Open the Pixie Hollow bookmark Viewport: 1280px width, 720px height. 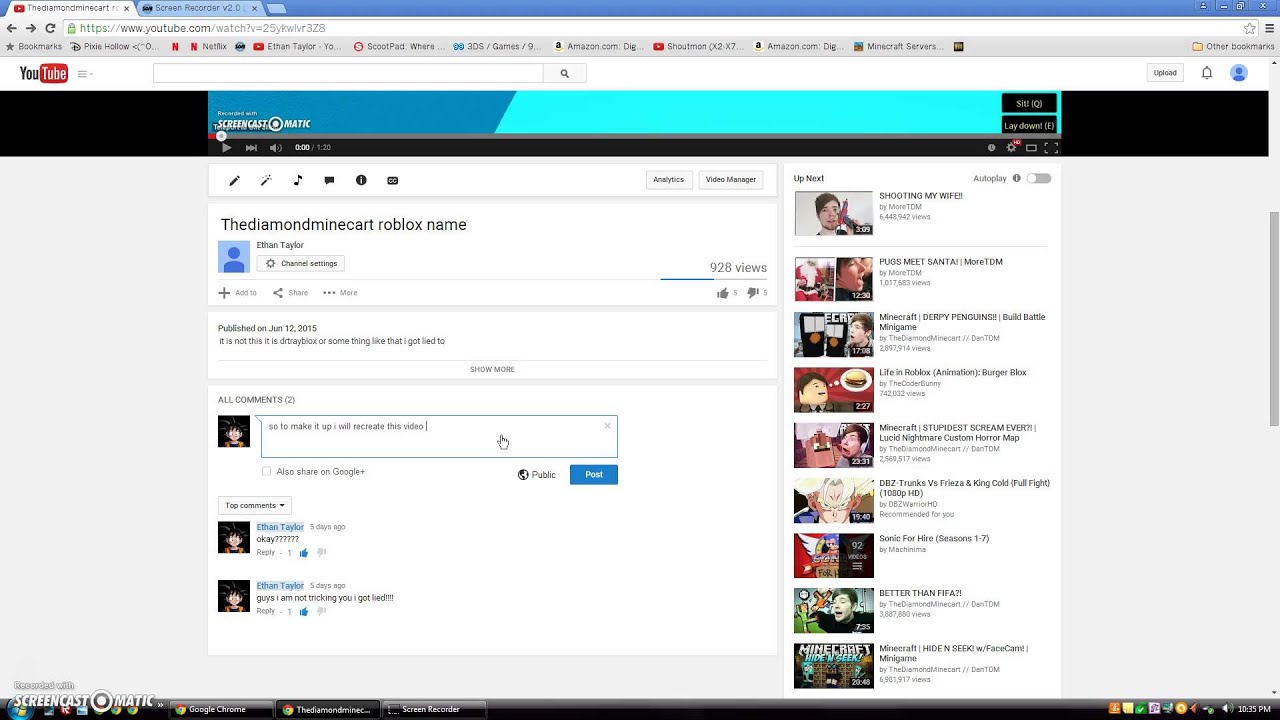pos(114,46)
